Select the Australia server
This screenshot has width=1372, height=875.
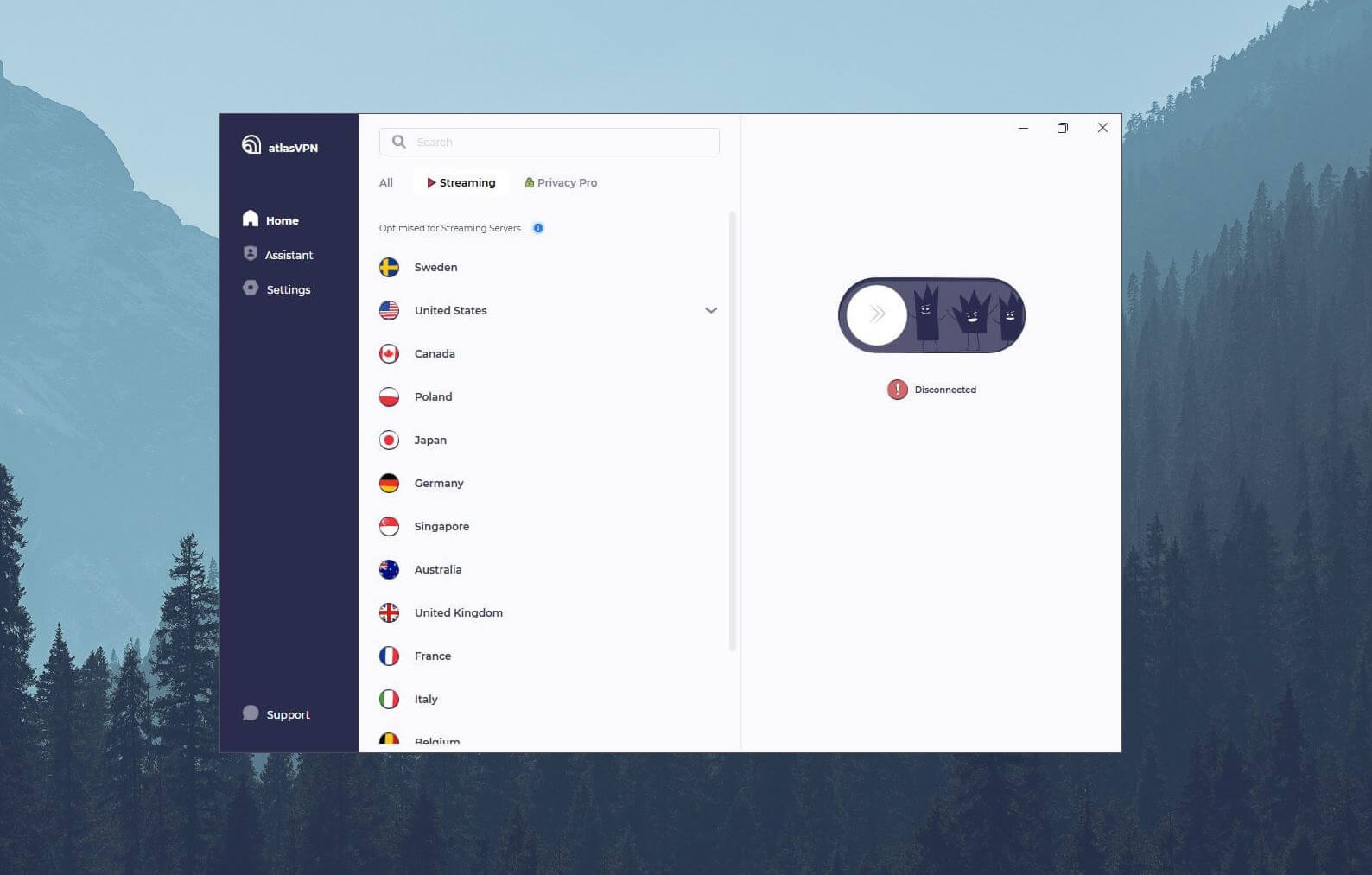point(549,569)
